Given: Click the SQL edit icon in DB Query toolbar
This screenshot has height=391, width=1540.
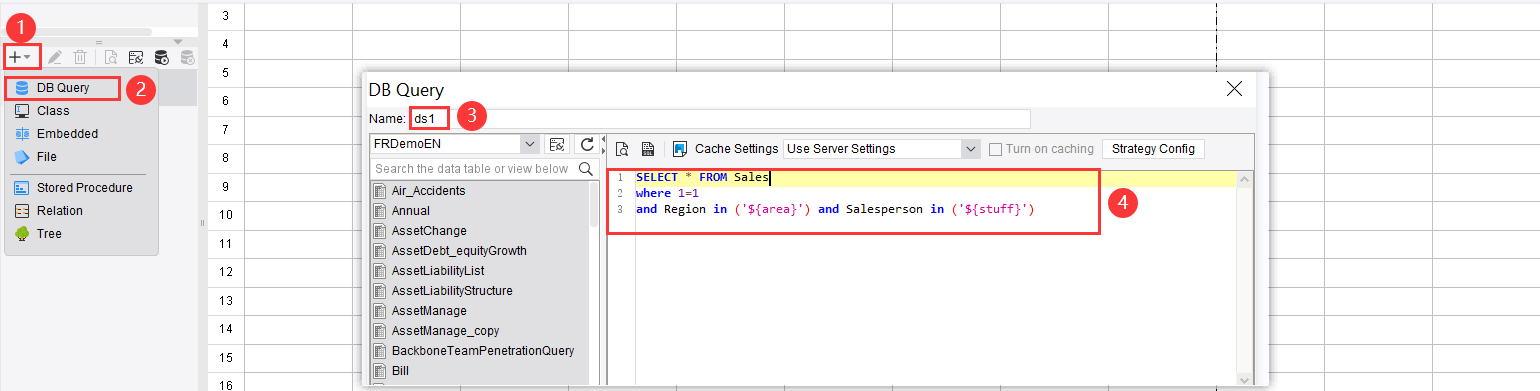Looking at the screenshot, I should (648, 149).
